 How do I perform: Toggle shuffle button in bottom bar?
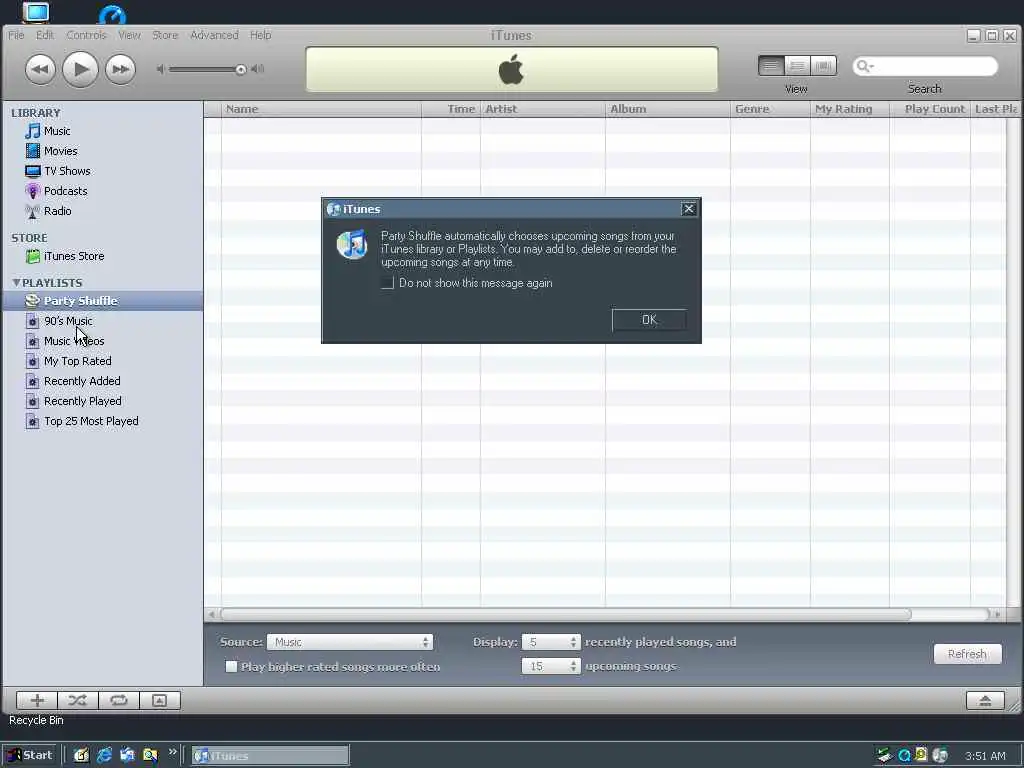pos(78,701)
